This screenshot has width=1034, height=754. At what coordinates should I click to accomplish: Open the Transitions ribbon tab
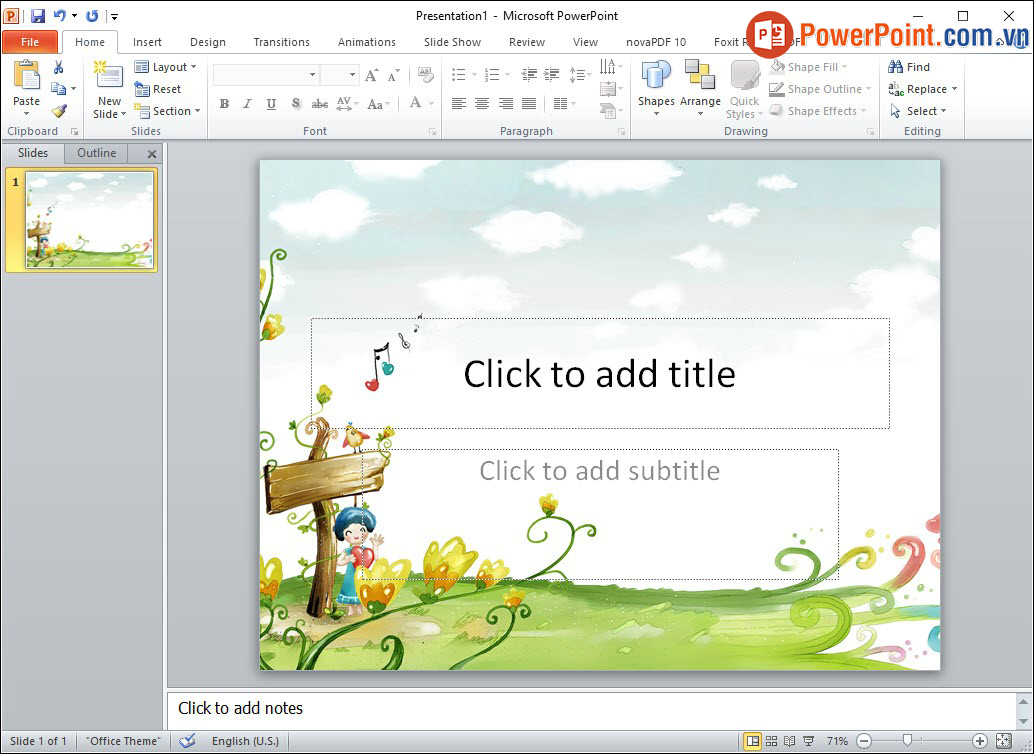click(281, 42)
